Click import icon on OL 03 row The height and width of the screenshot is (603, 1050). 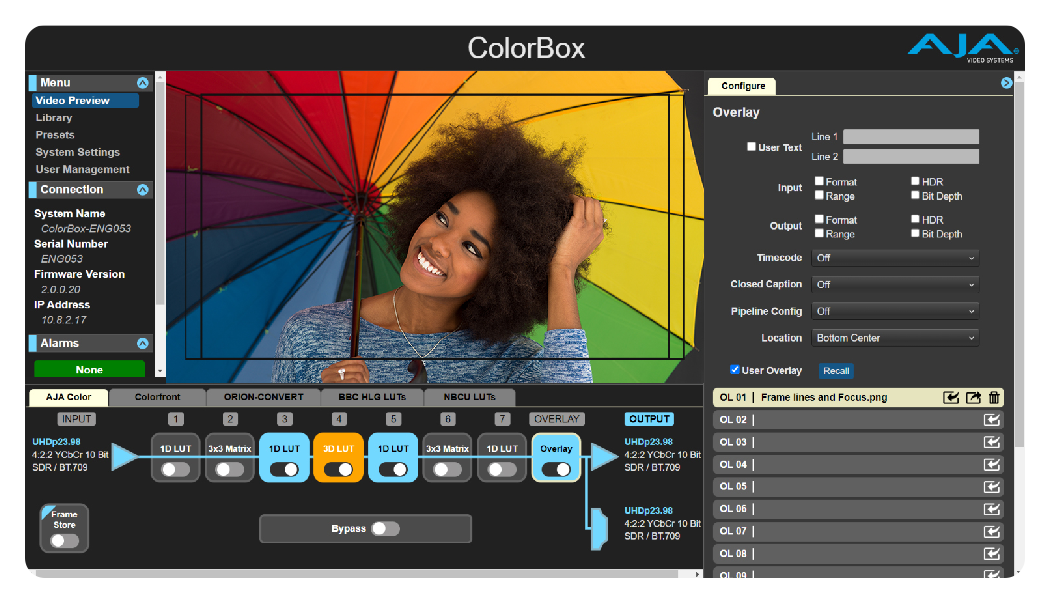[x=992, y=442]
